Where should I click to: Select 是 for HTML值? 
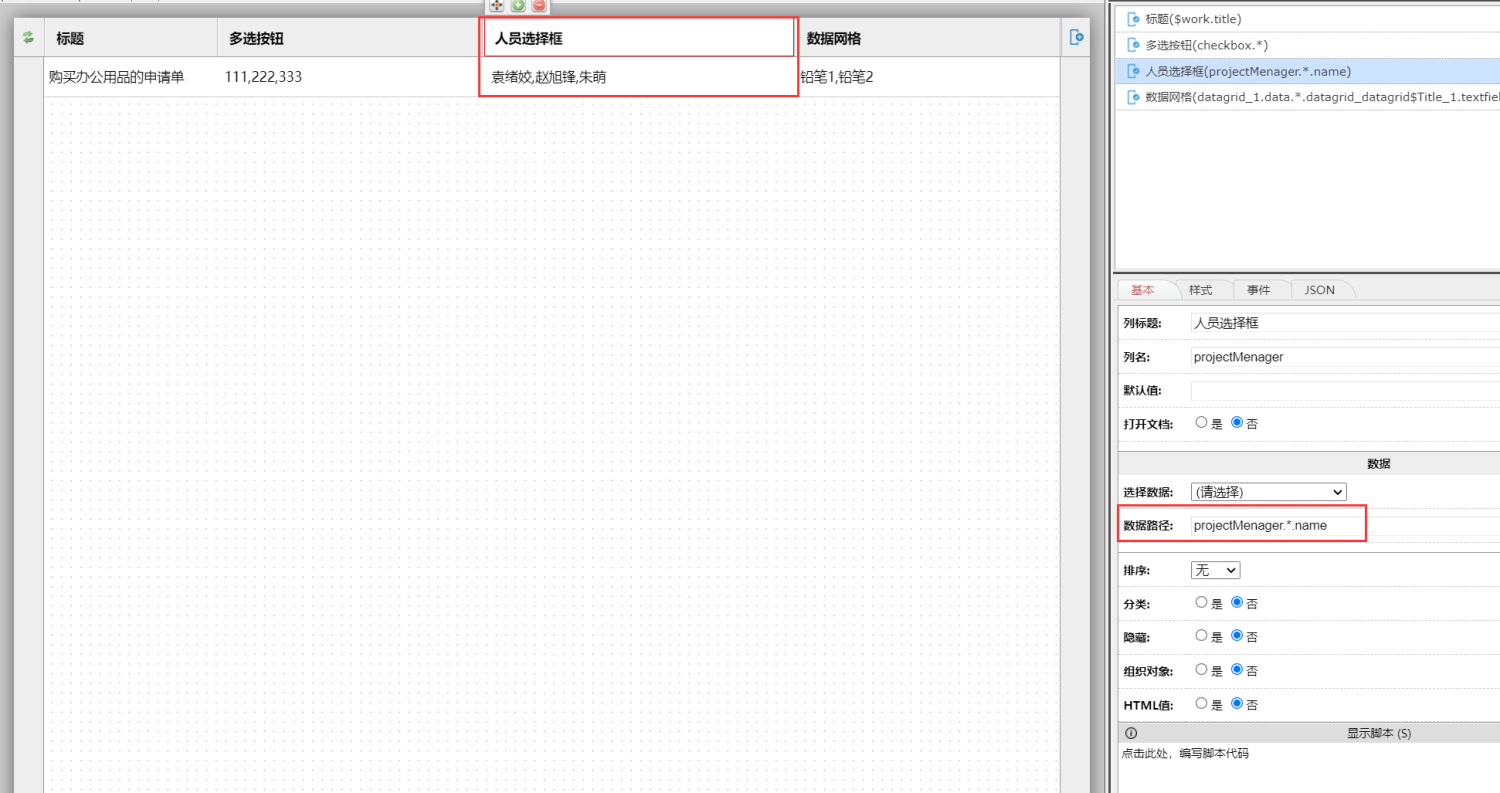[1201, 704]
